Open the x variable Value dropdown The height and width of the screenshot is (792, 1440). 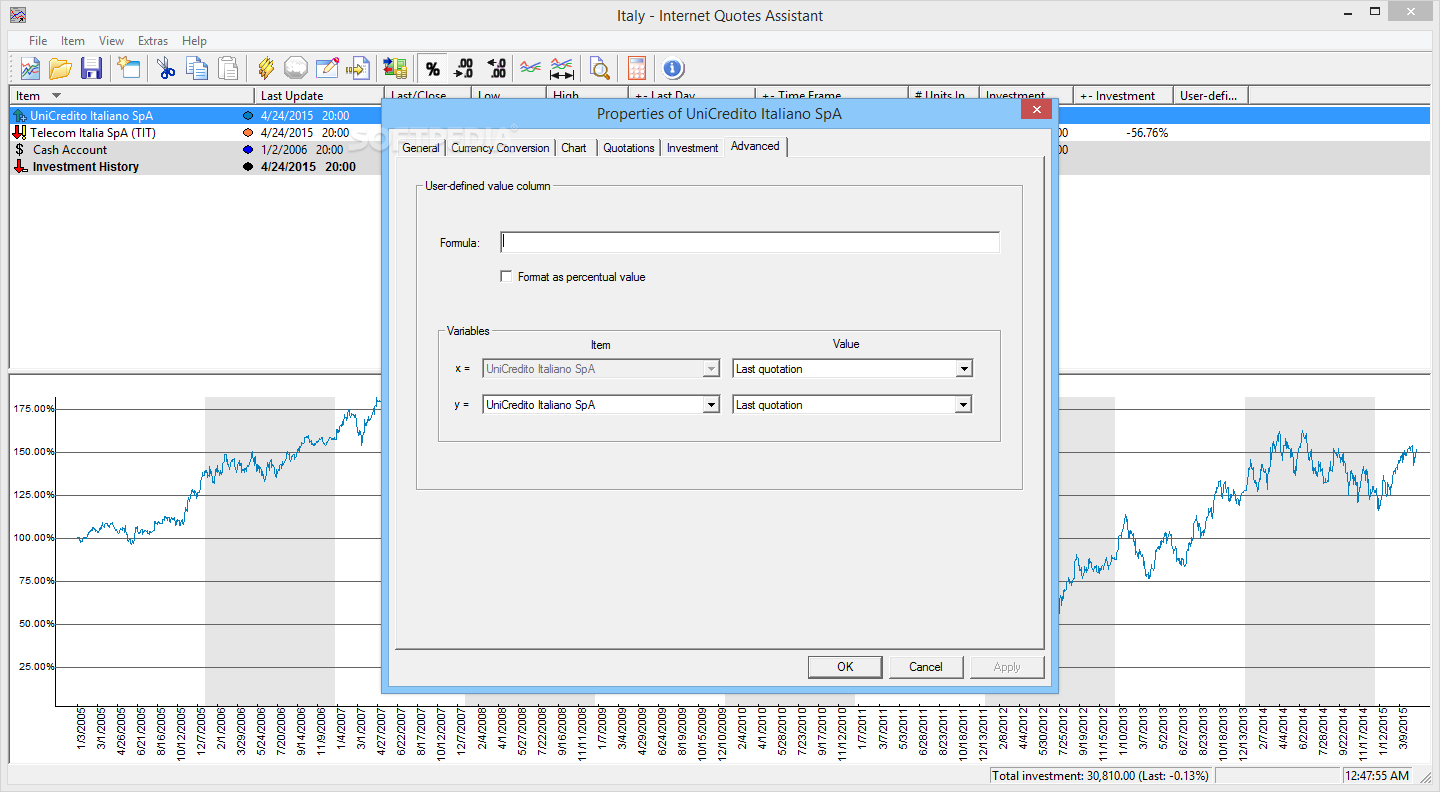(964, 369)
